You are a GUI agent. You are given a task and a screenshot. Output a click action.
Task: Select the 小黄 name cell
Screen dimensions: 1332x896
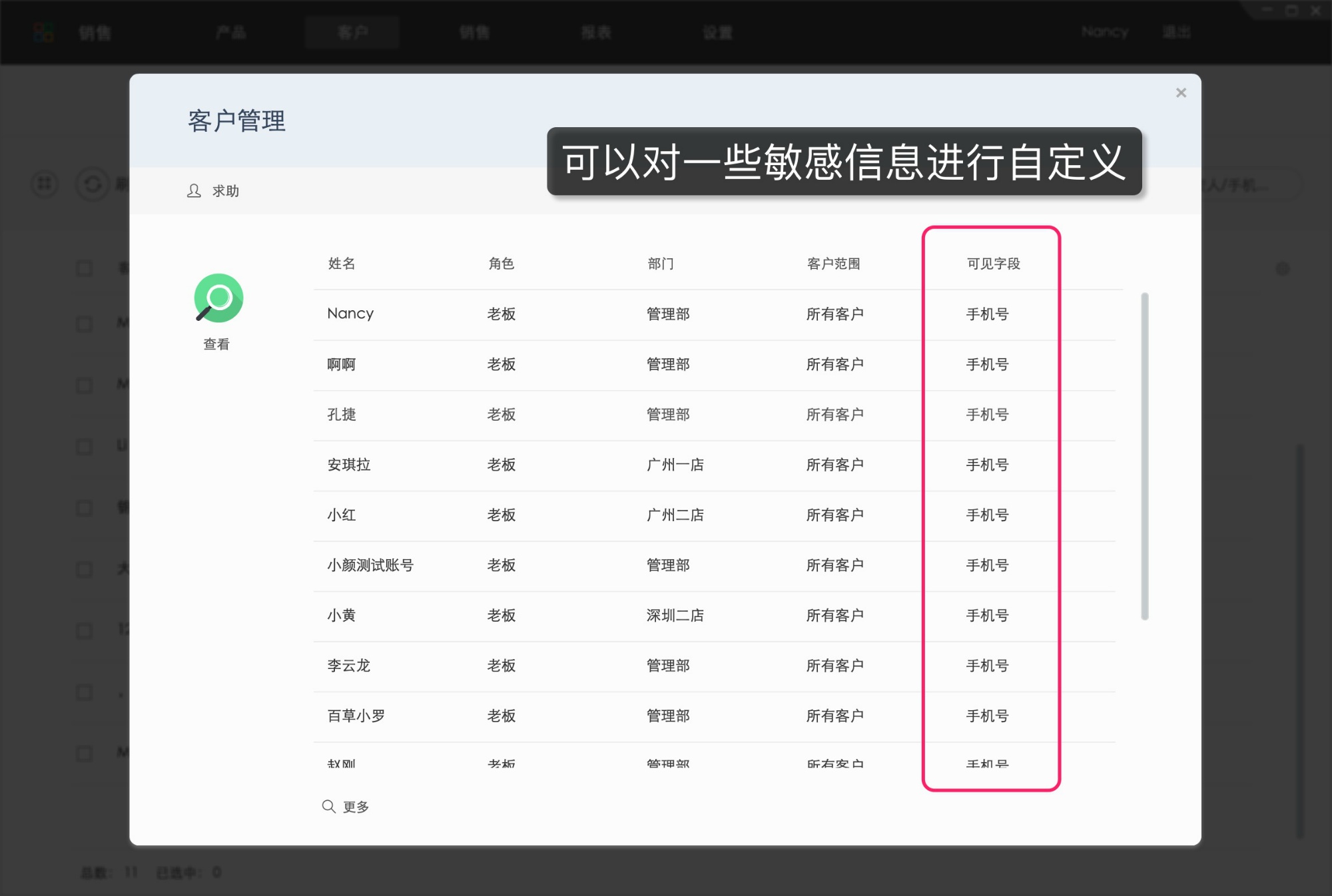[342, 615]
